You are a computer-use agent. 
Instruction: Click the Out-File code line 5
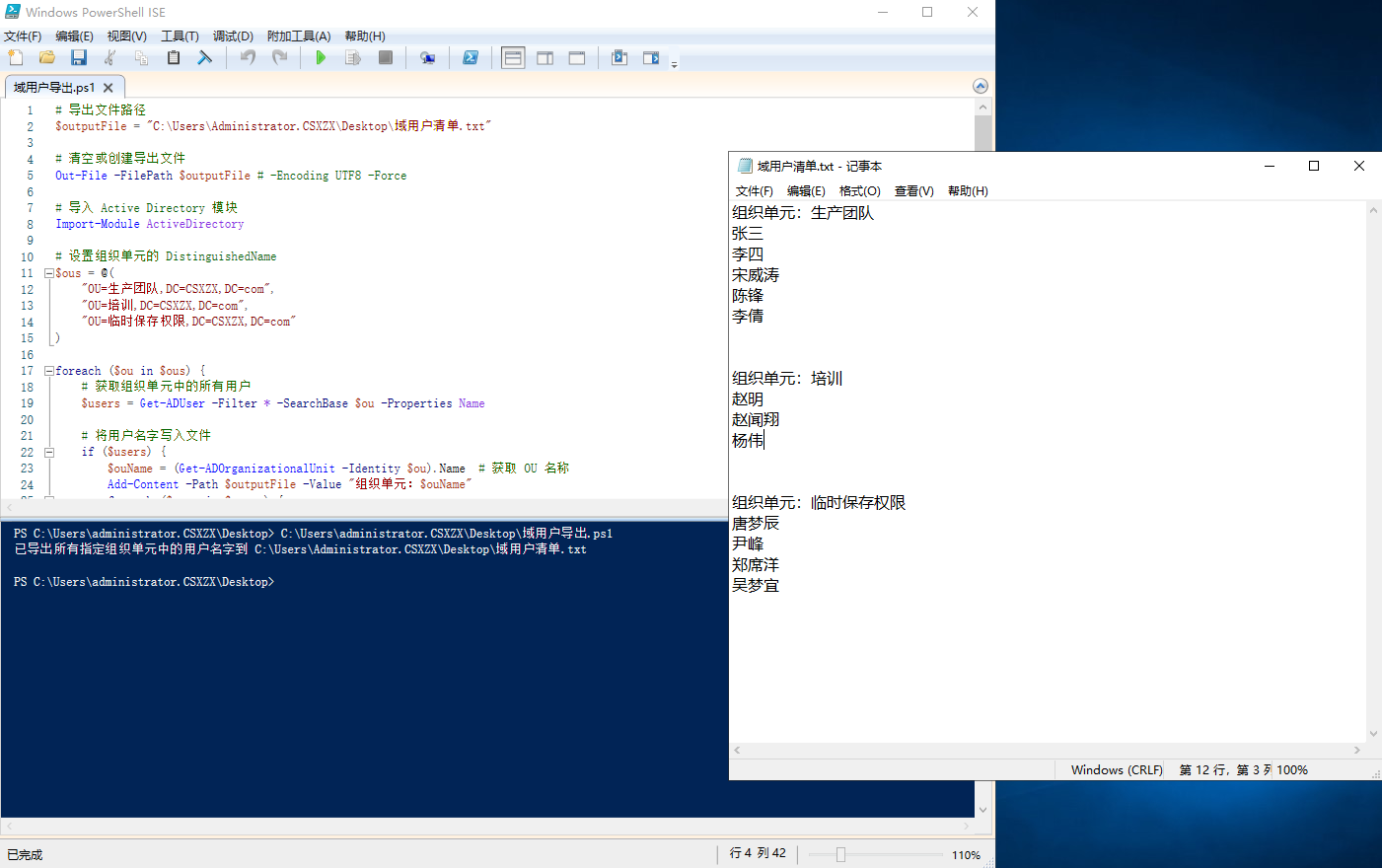pos(231,176)
